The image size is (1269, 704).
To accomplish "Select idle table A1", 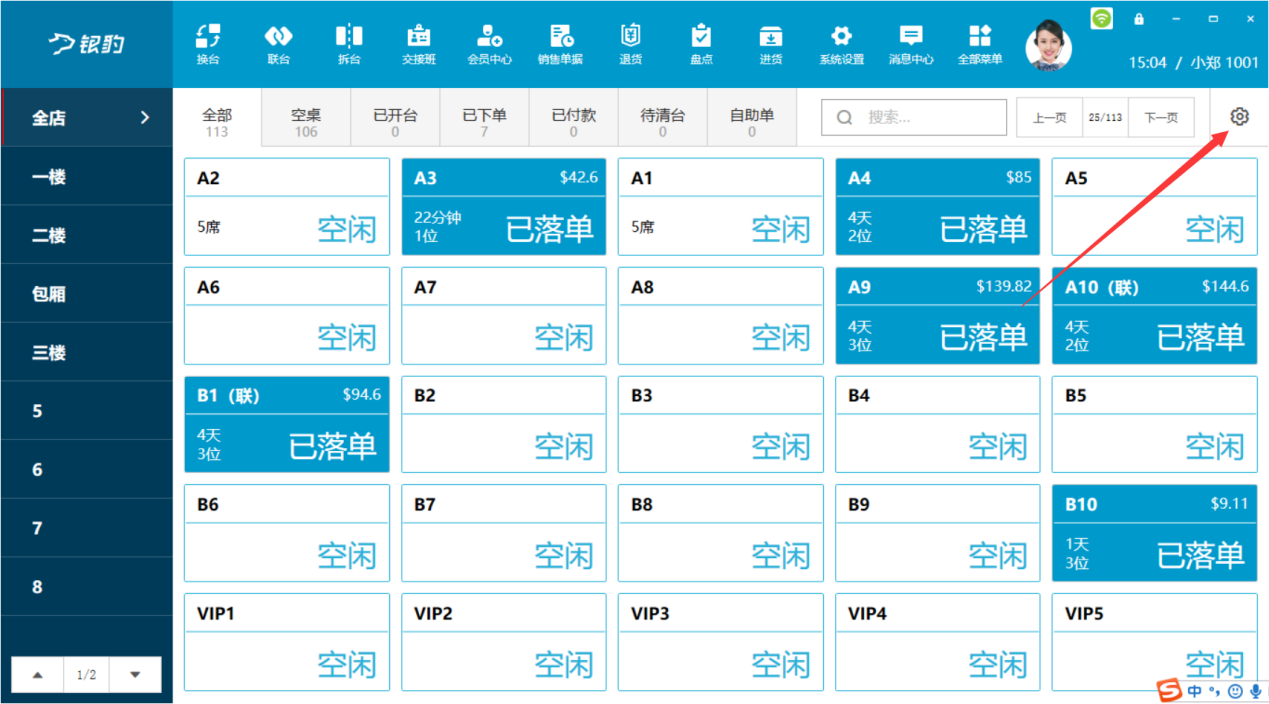I will click(x=721, y=207).
